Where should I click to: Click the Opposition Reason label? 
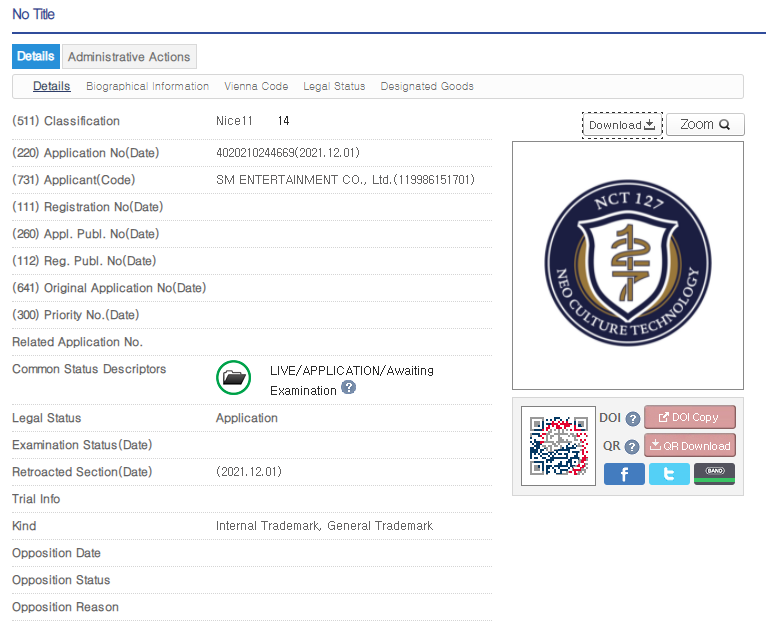click(x=65, y=607)
